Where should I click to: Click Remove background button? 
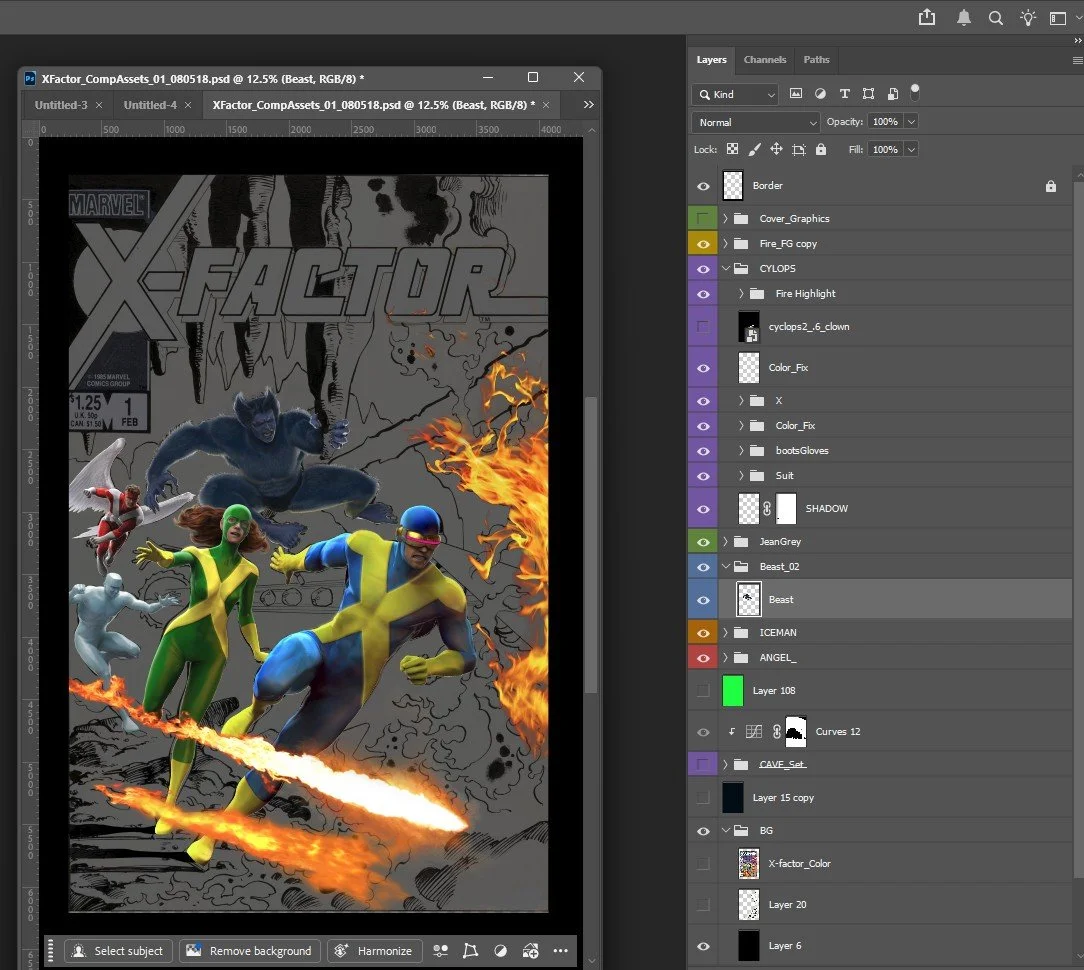(250, 951)
